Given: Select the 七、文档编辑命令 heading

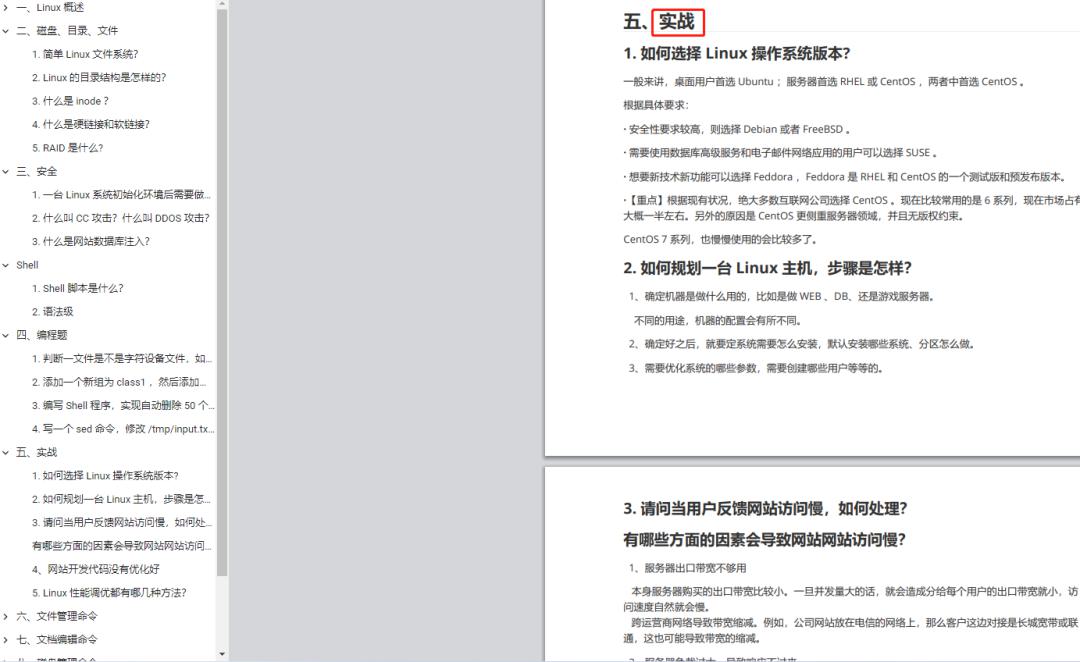Looking at the screenshot, I should [x=56, y=640].
